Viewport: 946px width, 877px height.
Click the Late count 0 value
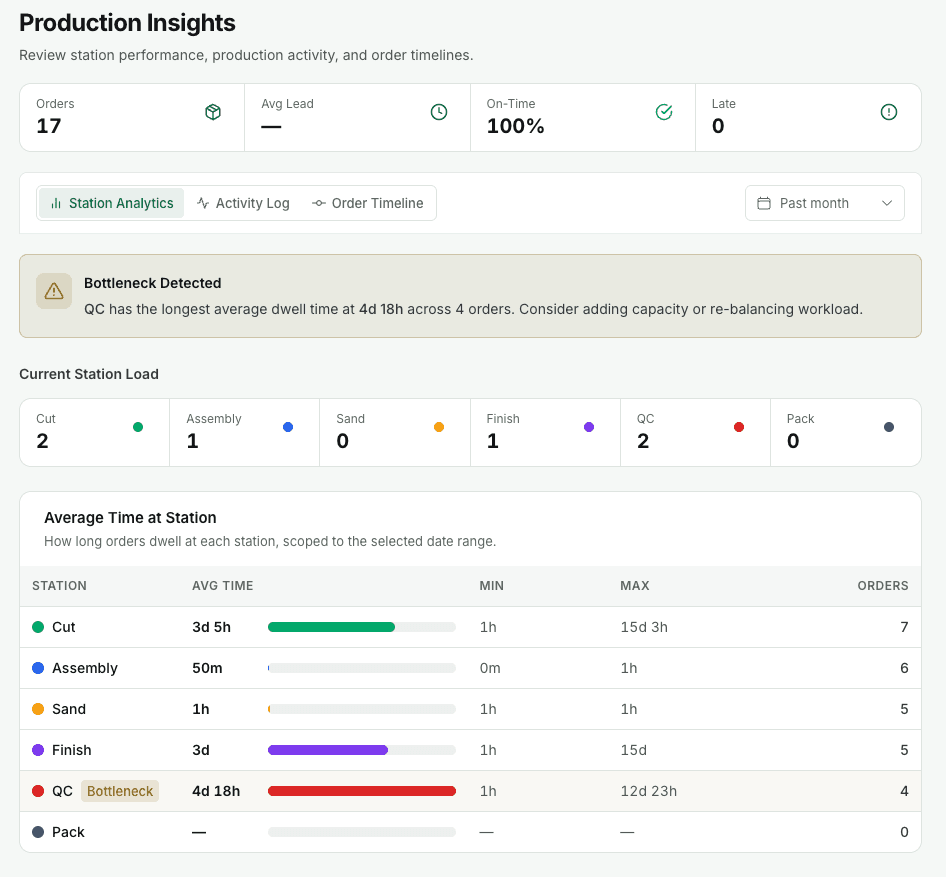718,126
